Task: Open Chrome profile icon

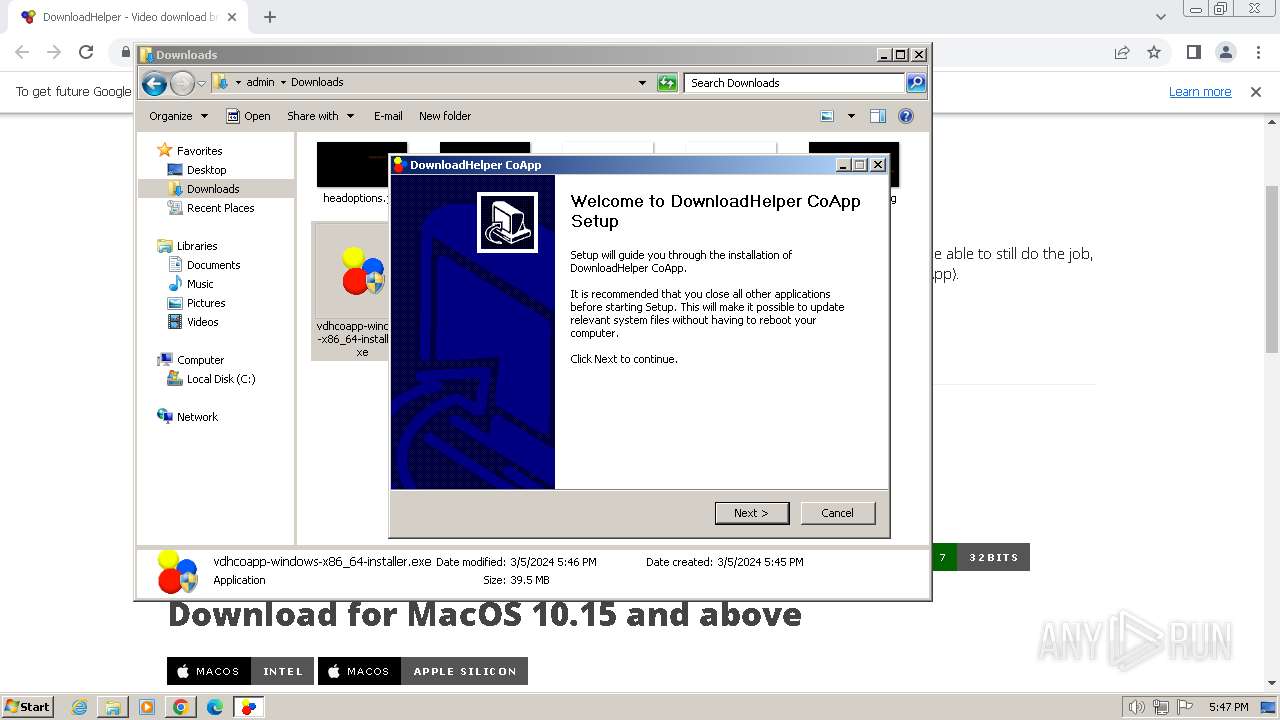Action: pos(1225,52)
